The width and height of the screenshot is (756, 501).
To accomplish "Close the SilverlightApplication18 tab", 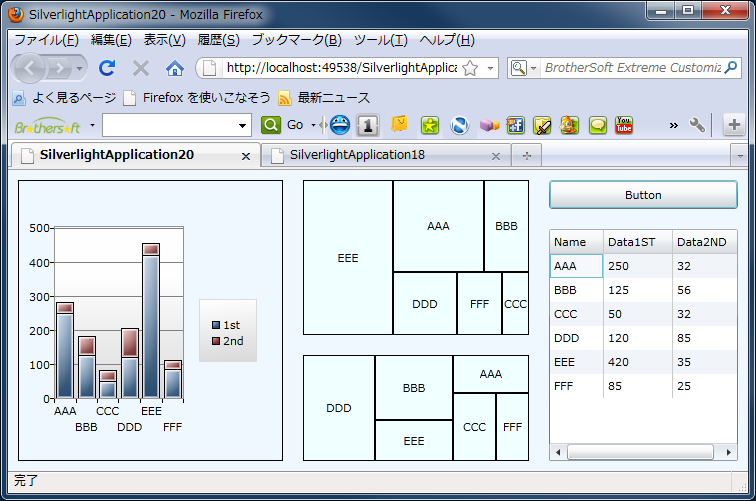I will point(496,156).
